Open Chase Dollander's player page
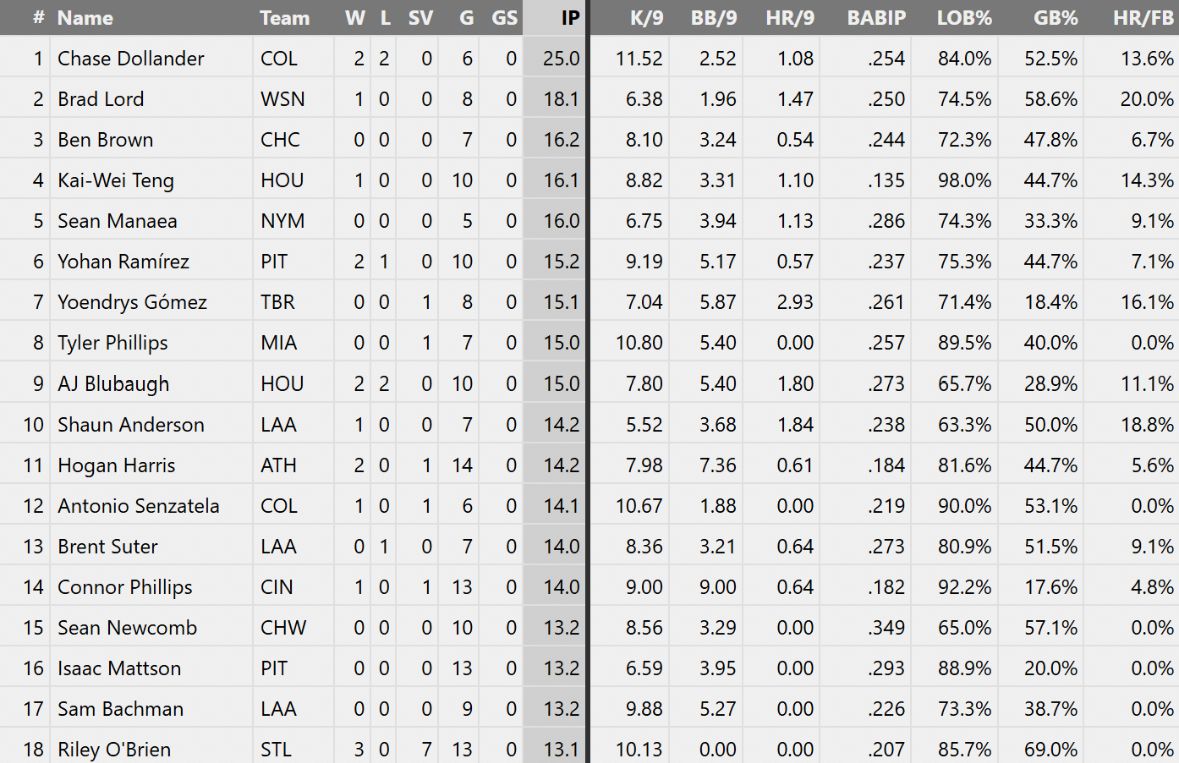This screenshot has height=763, width=1179. [130, 59]
